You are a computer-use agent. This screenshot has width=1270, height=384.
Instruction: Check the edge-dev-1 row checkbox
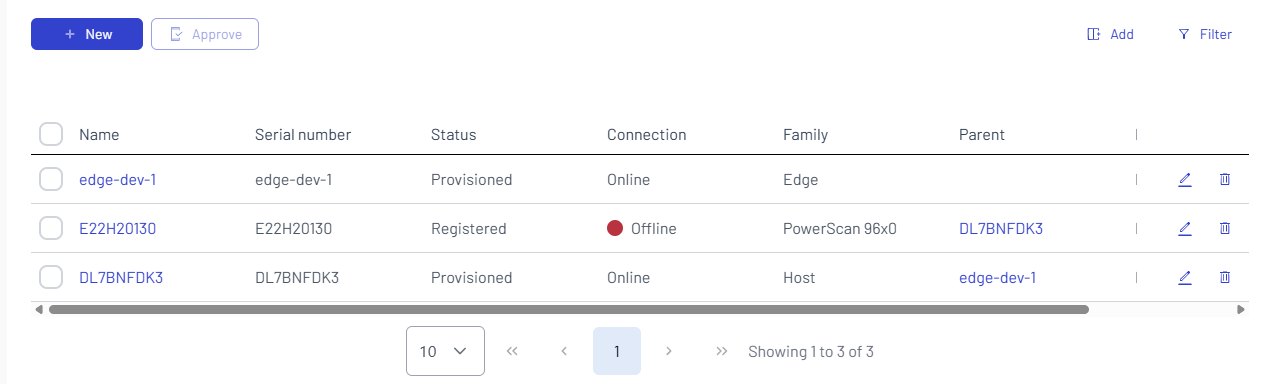pos(51,180)
